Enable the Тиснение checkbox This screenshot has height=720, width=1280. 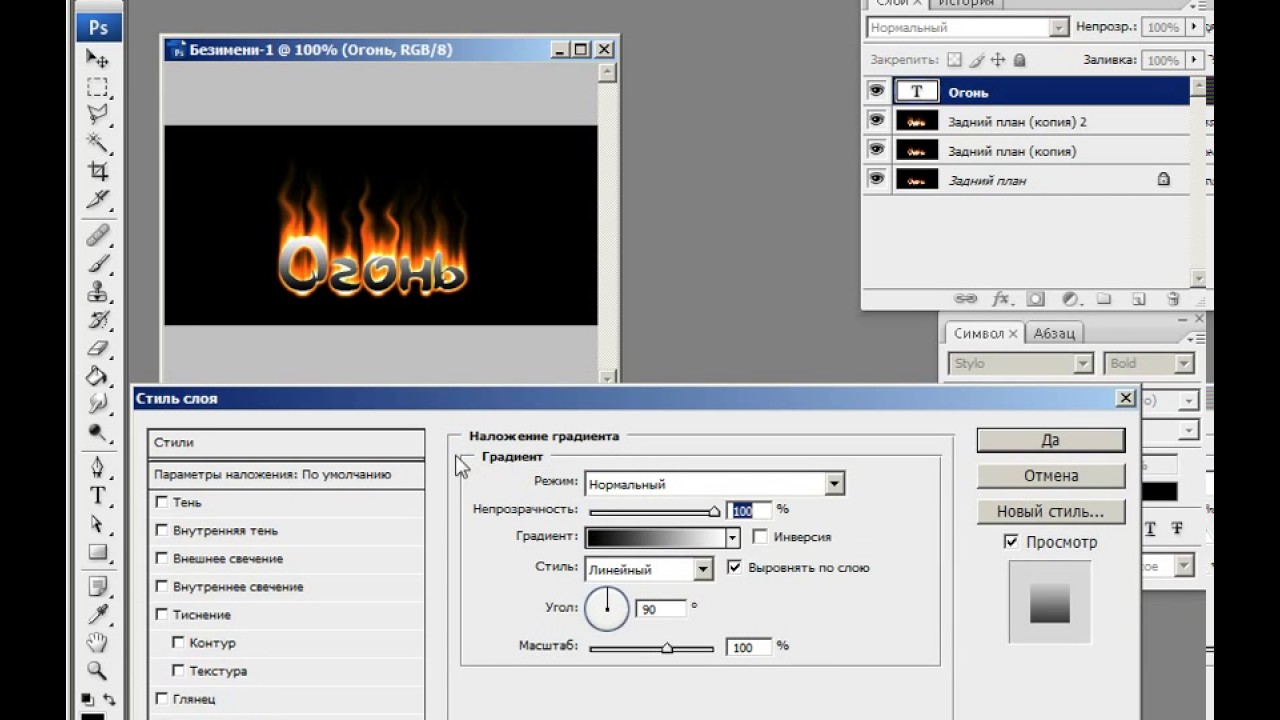click(162, 614)
